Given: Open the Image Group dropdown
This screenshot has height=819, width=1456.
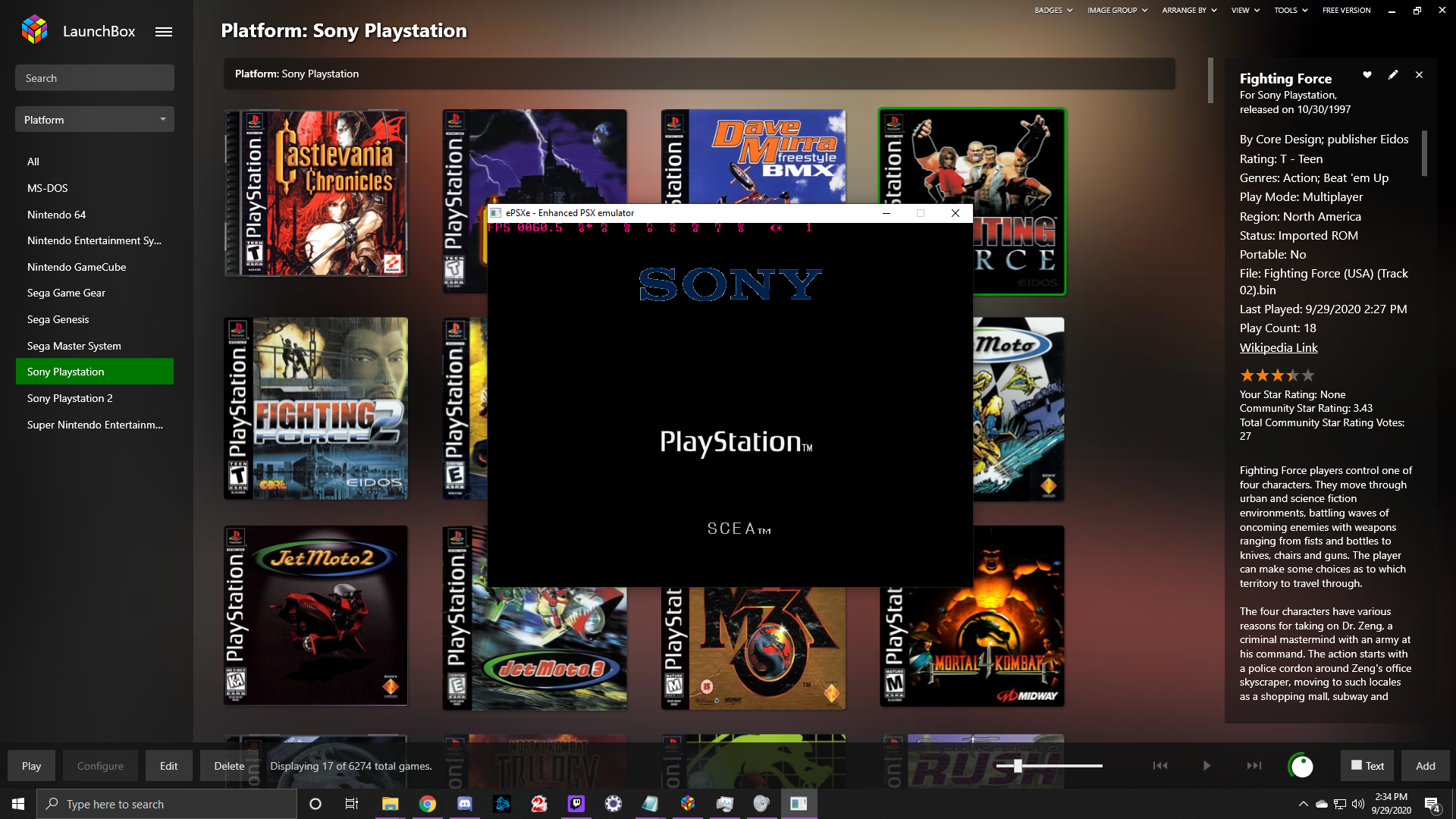Looking at the screenshot, I should point(1117,11).
